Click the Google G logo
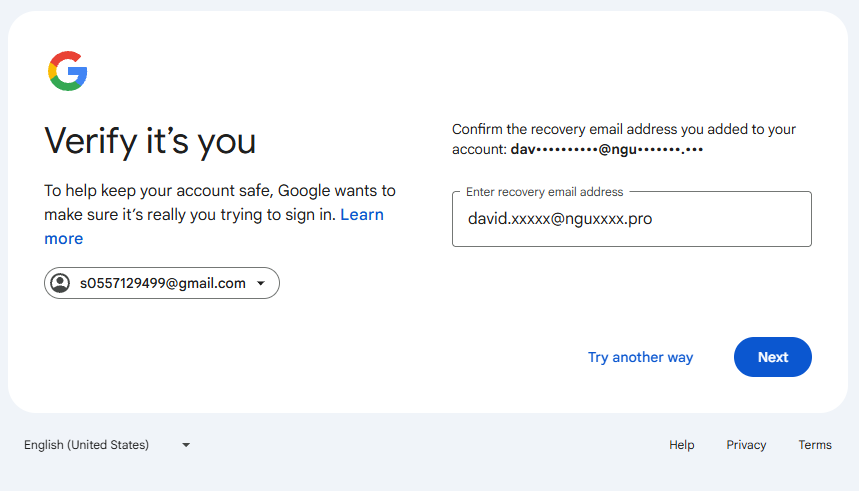Image resolution: width=859 pixels, height=491 pixels. (67, 71)
